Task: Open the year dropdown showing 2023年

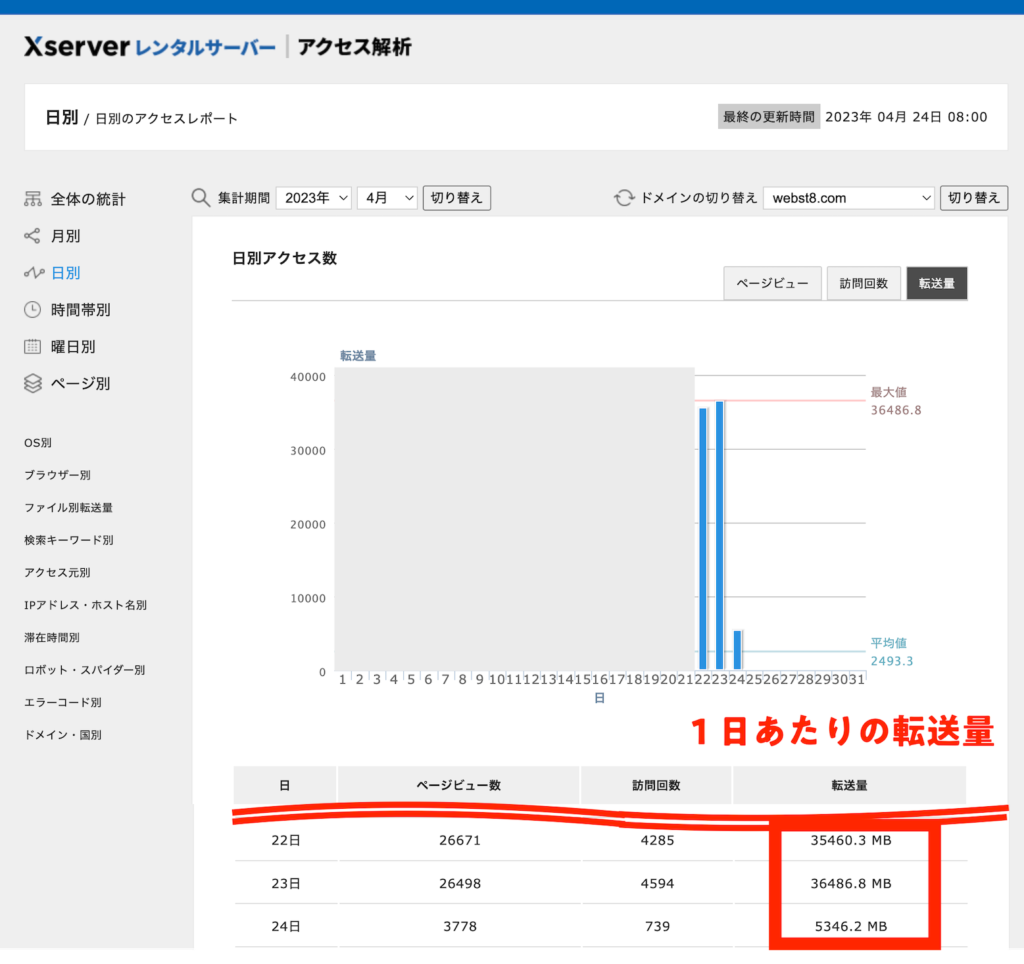Action: click(x=313, y=197)
